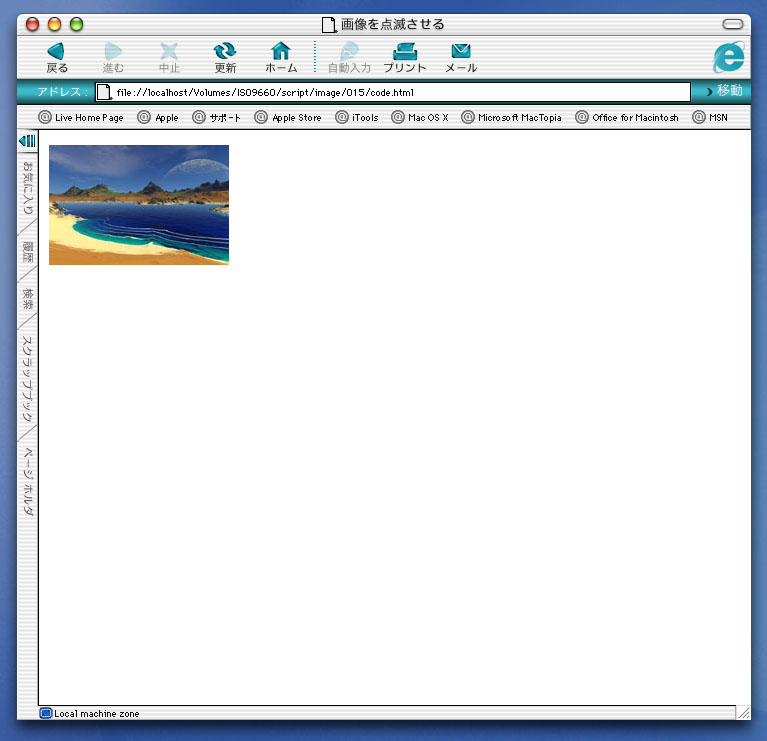Click the Stop (中止) toolbar button
The image size is (767, 741).
[x=169, y=58]
